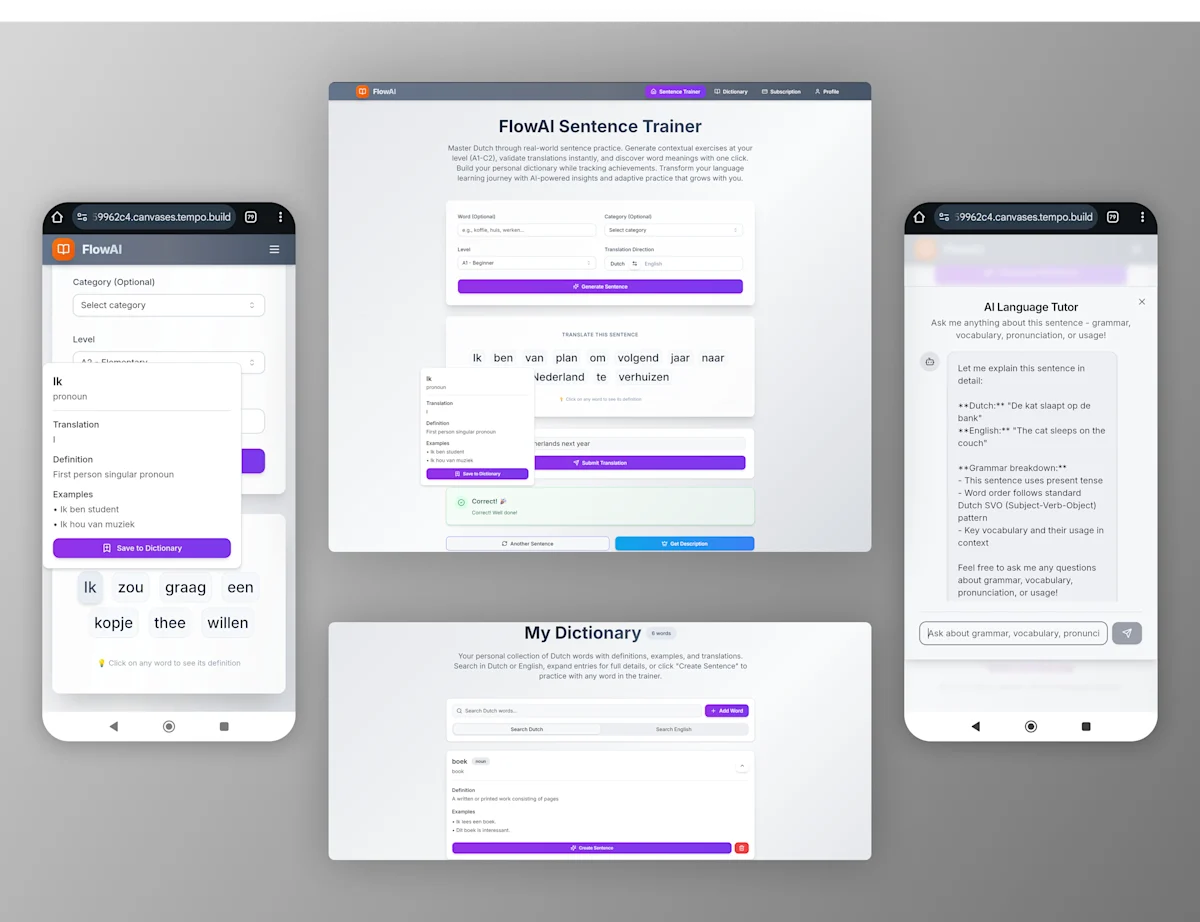Click the Another Sentence button
Image resolution: width=1200 pixels, height=922 pixels.
pos(527,544)
